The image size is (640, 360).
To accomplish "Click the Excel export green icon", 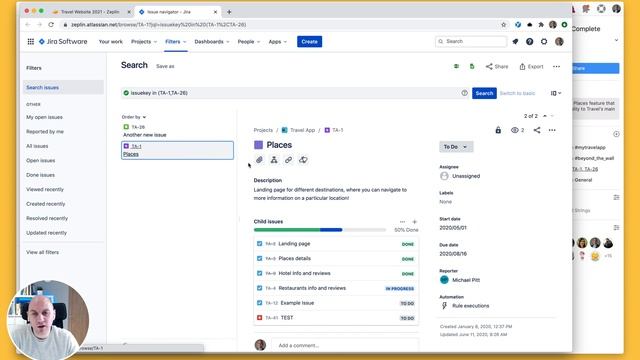I will [456, 67].
